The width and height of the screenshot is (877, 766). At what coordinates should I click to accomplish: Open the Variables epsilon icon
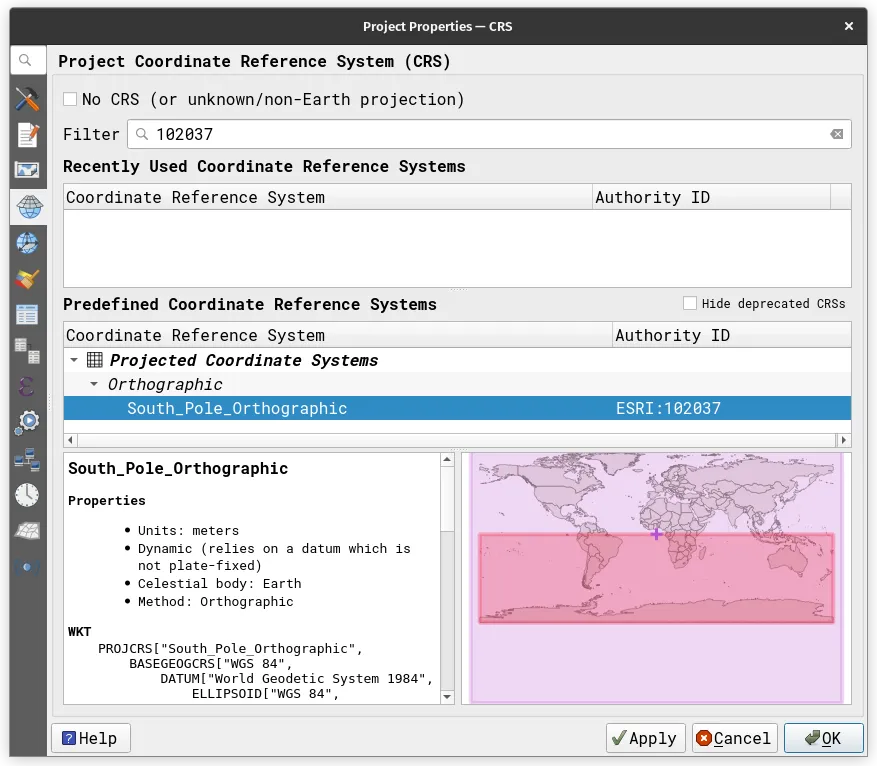click(27, 387)
